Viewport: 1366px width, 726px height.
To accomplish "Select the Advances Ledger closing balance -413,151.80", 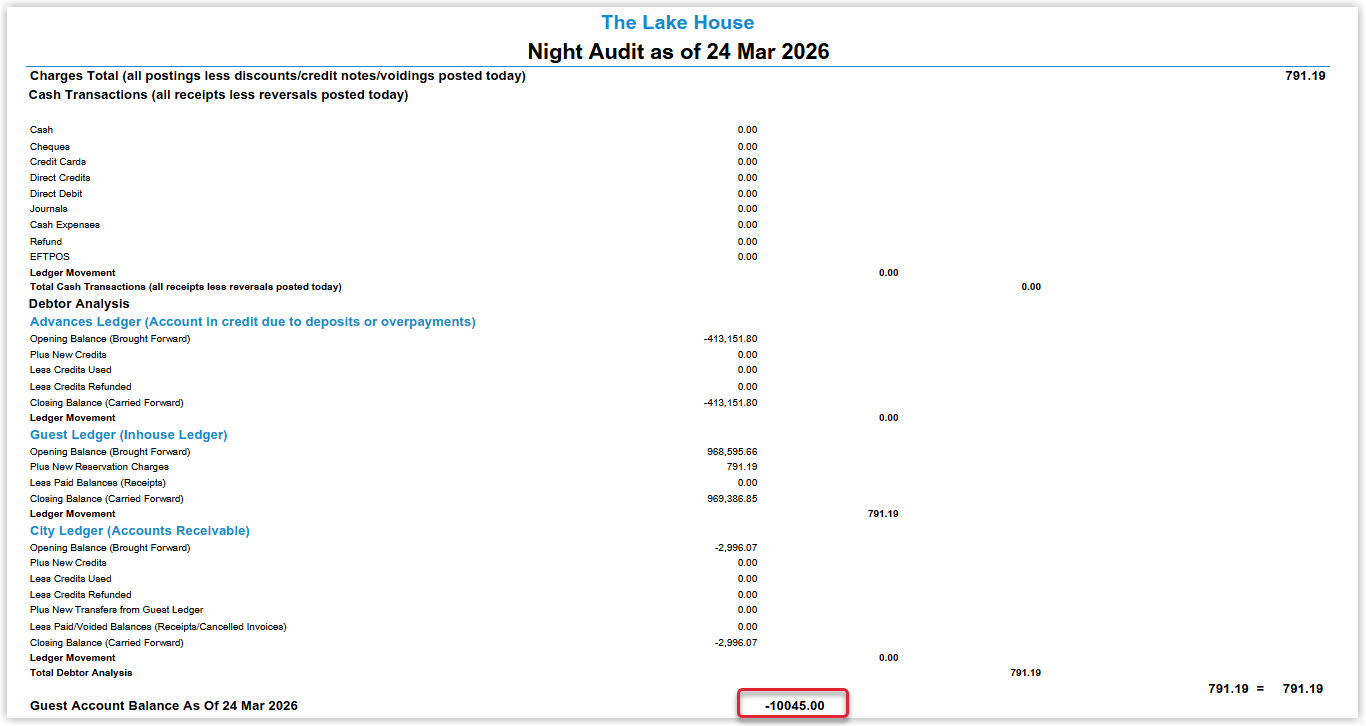I will (730, 403).
